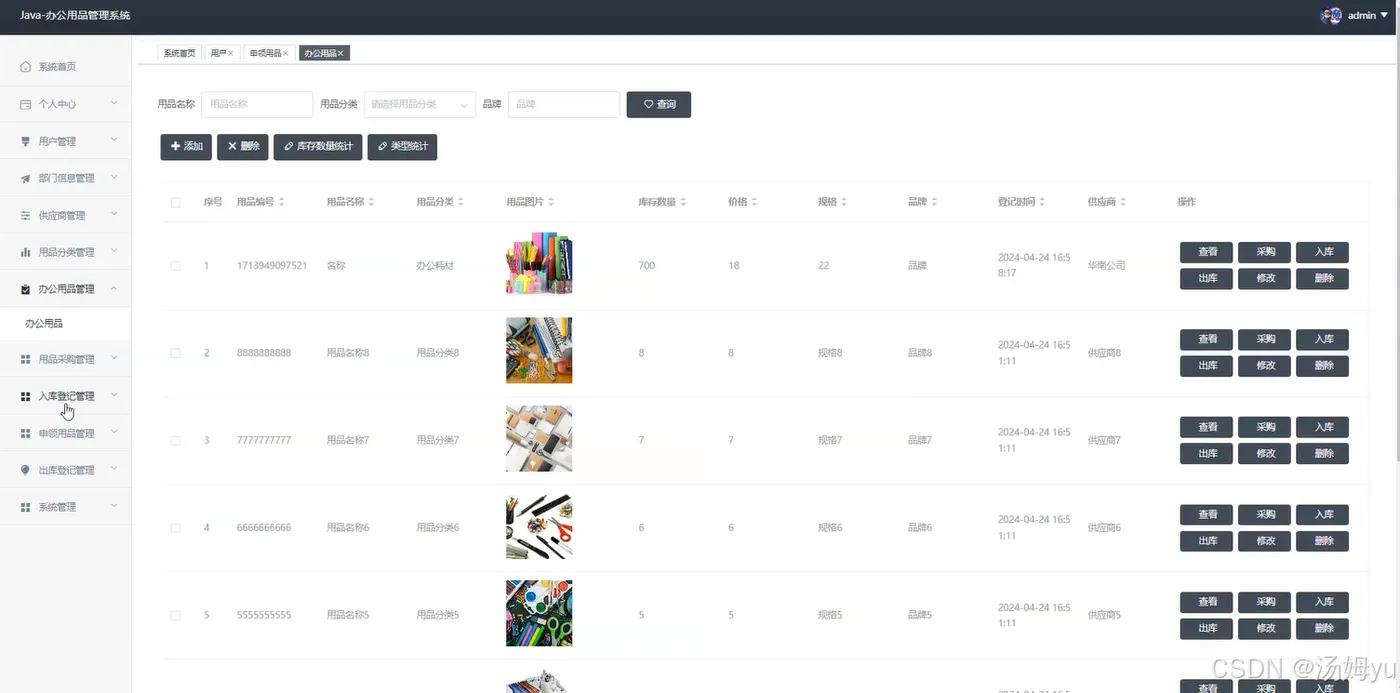Sort by 用品图片 column arrows
The image size is (1400, 693).
551,202
